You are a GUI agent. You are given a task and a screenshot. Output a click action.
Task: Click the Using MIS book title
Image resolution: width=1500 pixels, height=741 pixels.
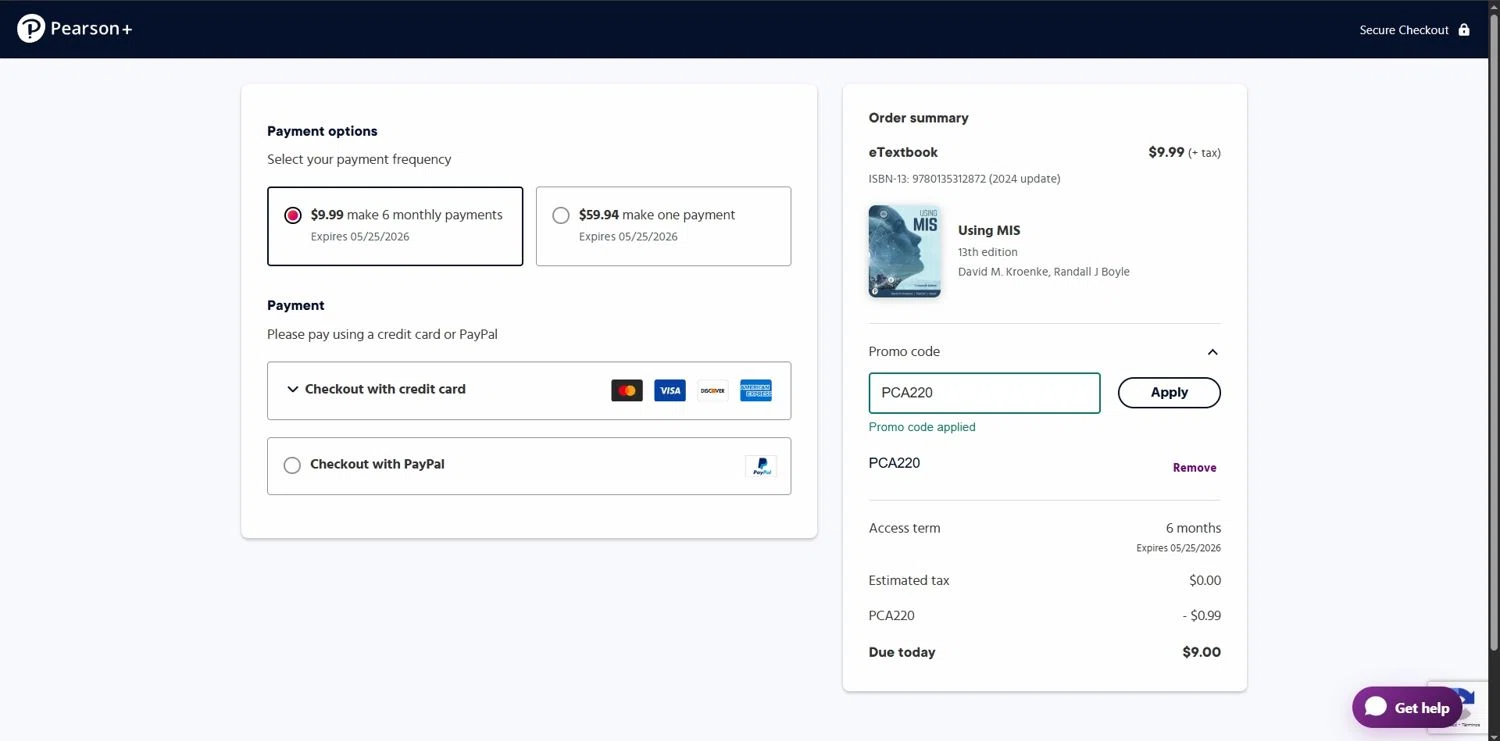click(989, 231)
